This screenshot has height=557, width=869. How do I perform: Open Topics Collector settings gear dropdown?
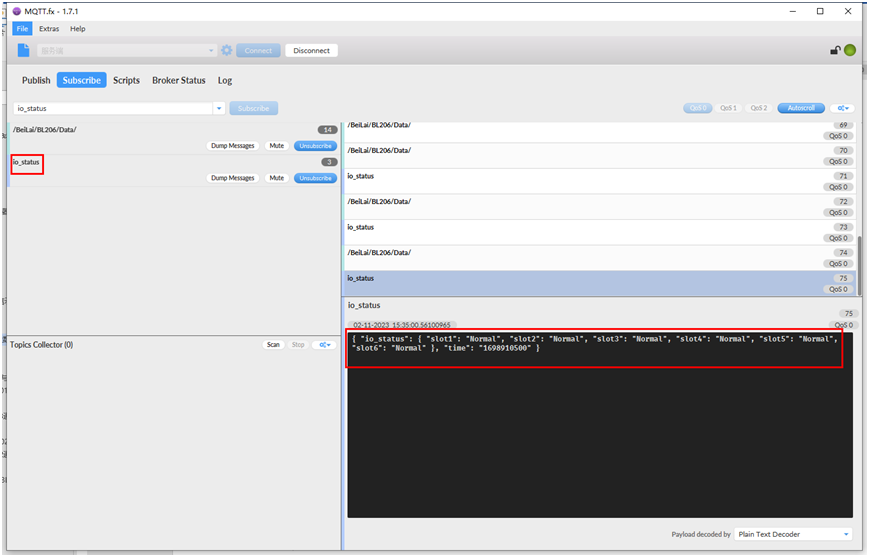324,345
